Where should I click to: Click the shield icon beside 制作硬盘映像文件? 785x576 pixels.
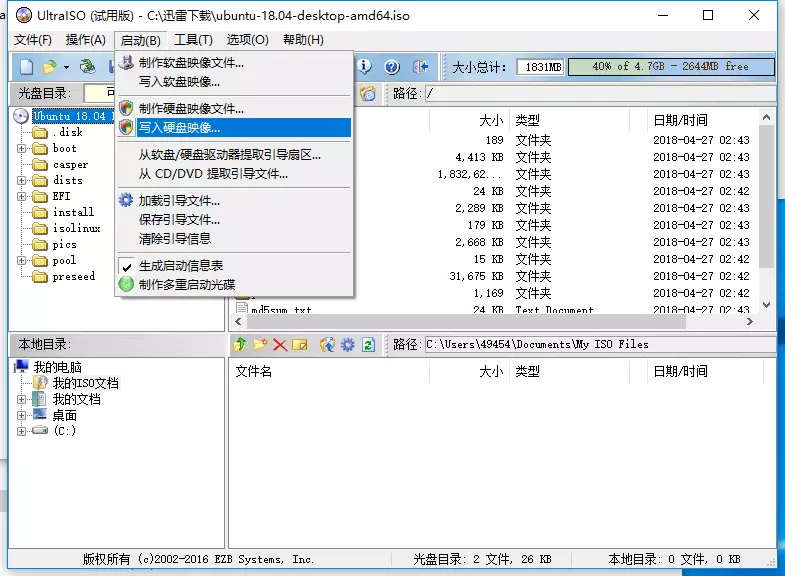coord(126,108)
